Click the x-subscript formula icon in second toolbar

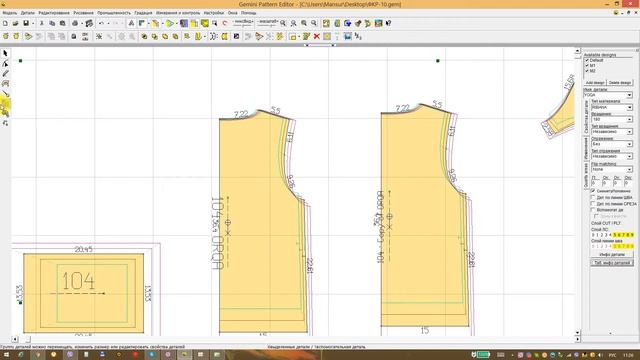coord(358,36)
